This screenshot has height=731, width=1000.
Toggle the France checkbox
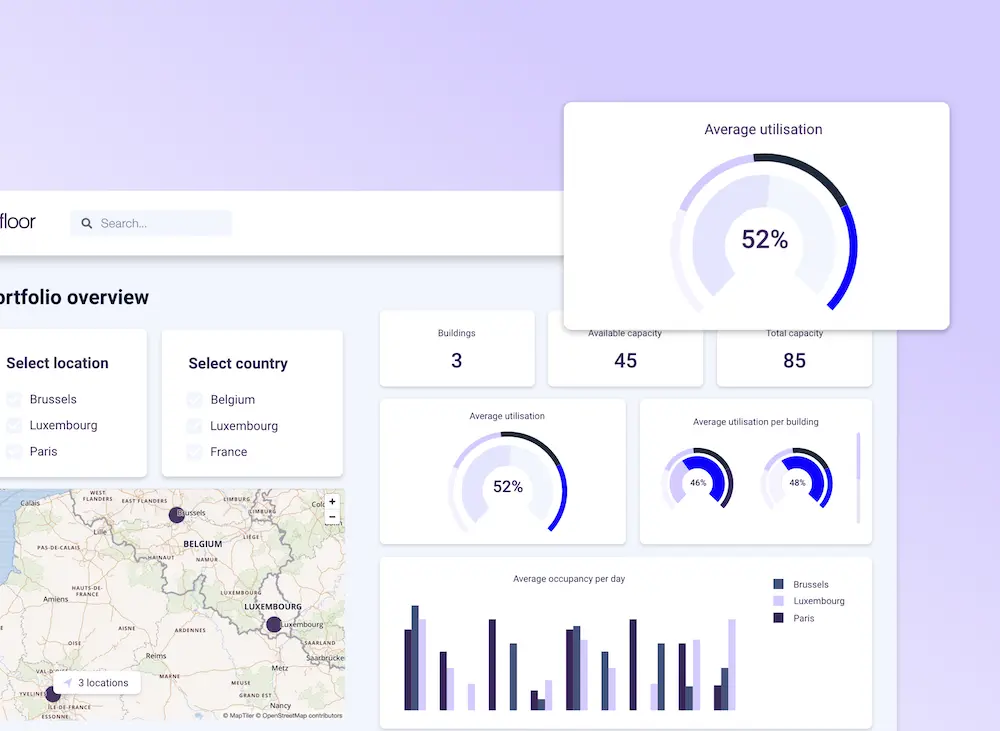pyautogui.click(x=194, y=451)
